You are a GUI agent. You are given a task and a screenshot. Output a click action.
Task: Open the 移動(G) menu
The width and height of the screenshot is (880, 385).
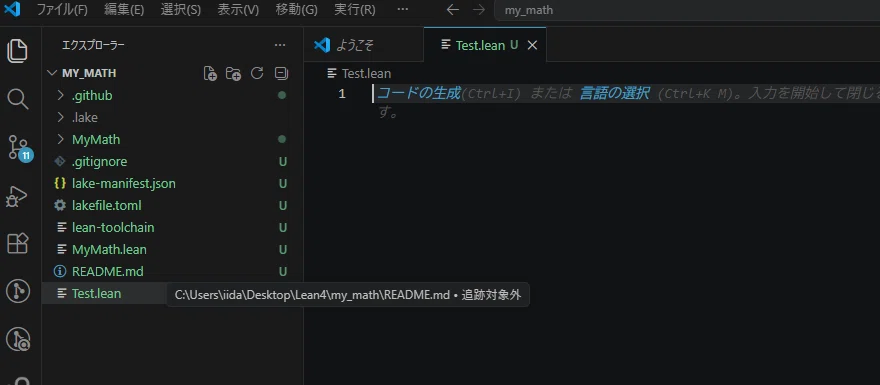tap(296, 10)
